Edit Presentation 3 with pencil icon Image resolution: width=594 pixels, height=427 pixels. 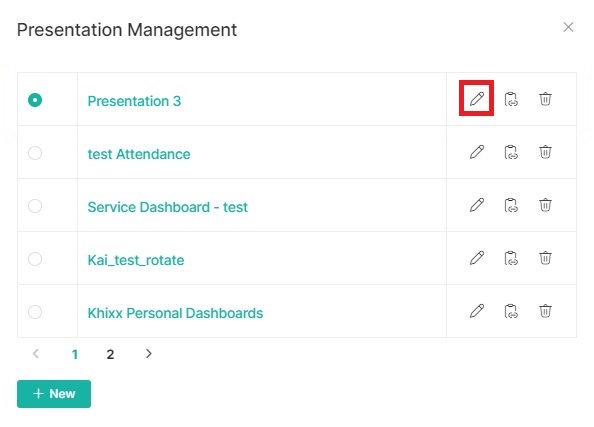477,99
